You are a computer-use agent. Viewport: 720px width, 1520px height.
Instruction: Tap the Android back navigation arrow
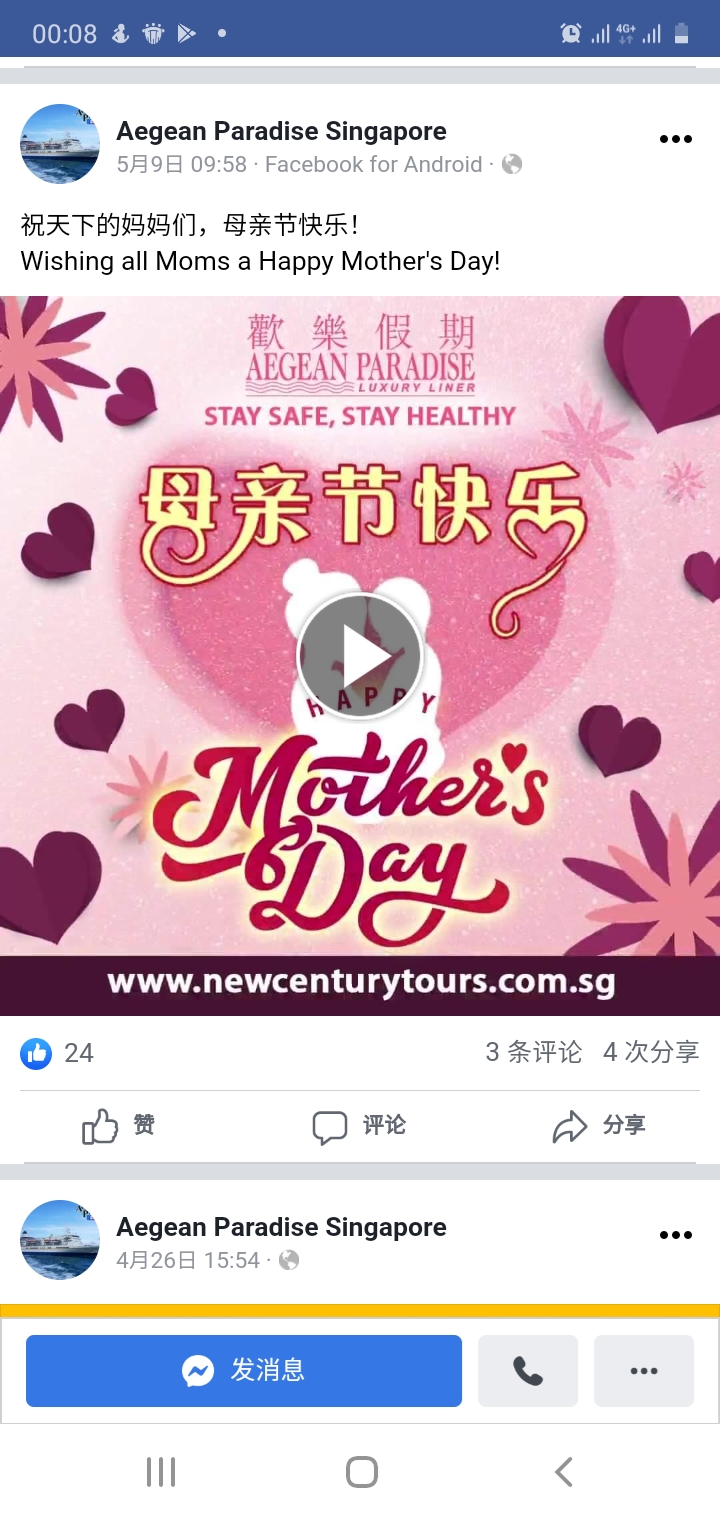coord(564,1472)
